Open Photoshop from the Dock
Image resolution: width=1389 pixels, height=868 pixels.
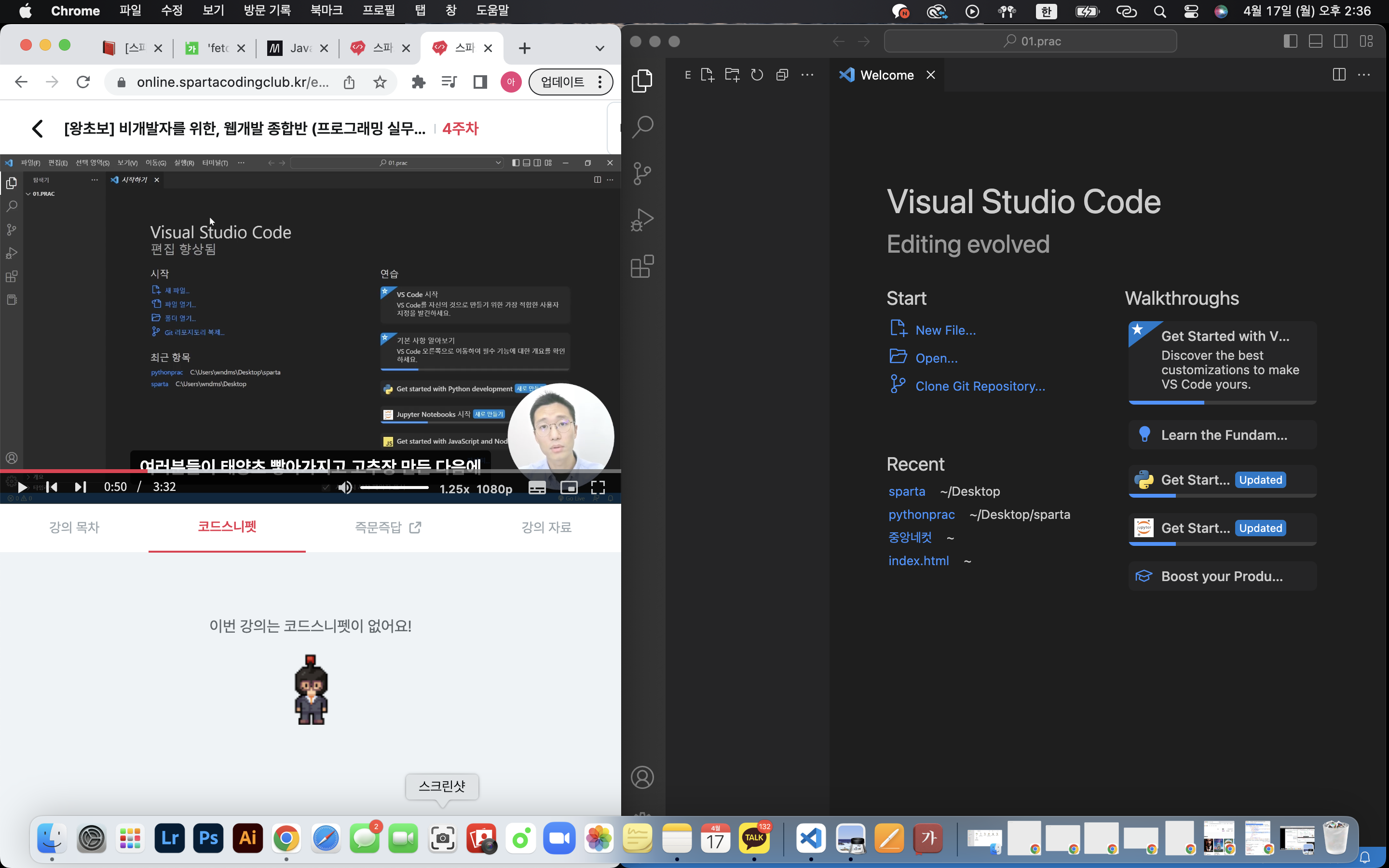(208, 838)
